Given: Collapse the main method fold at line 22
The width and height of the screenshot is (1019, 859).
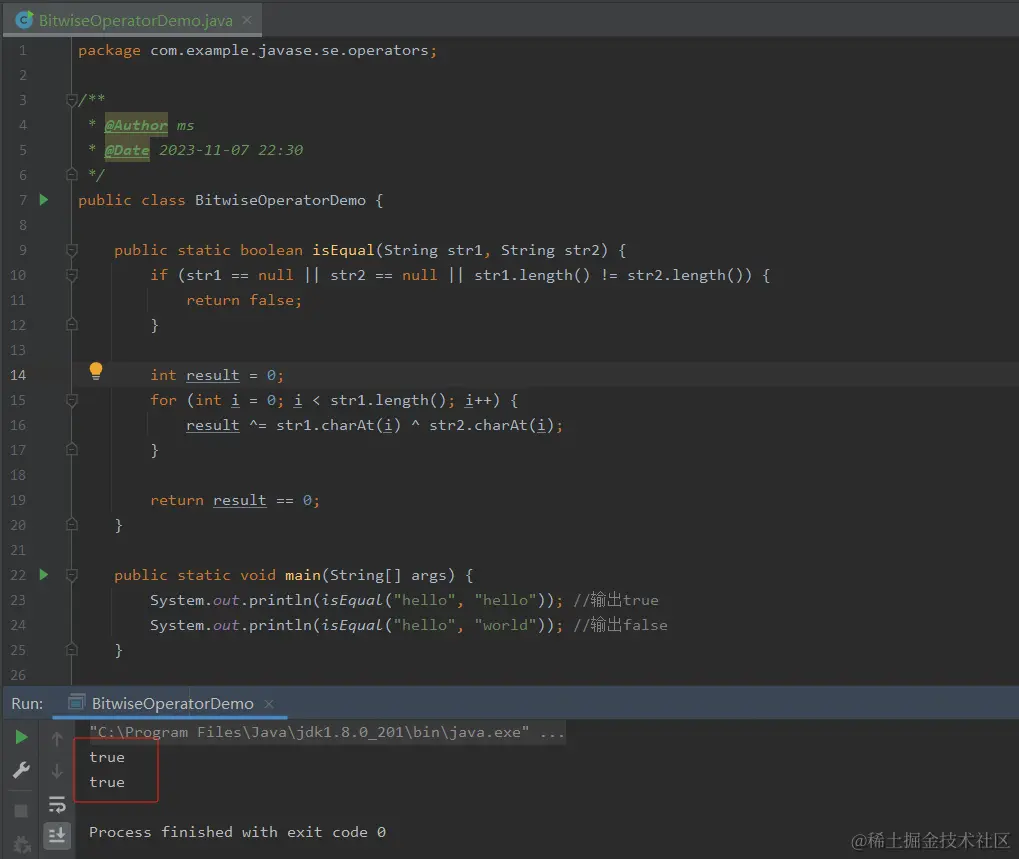Looking at the screenshot, I should [72, 574].
